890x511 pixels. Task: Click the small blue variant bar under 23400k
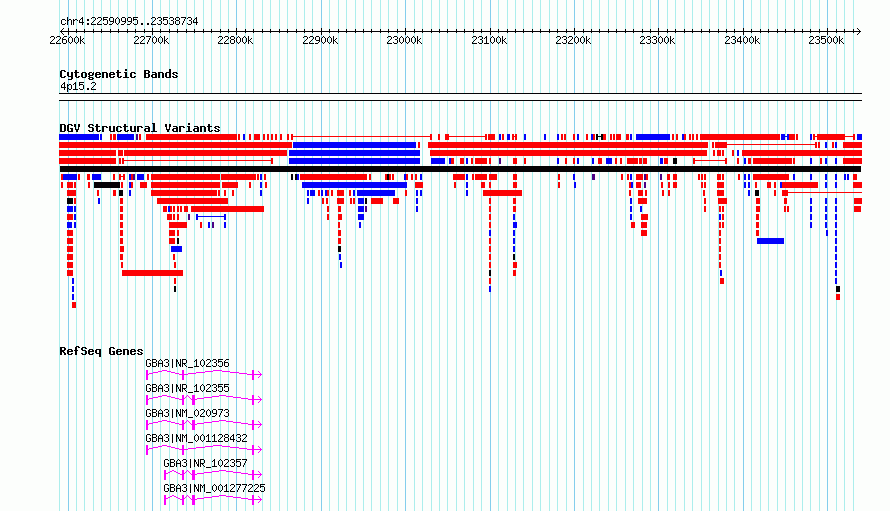pos(770,241)
